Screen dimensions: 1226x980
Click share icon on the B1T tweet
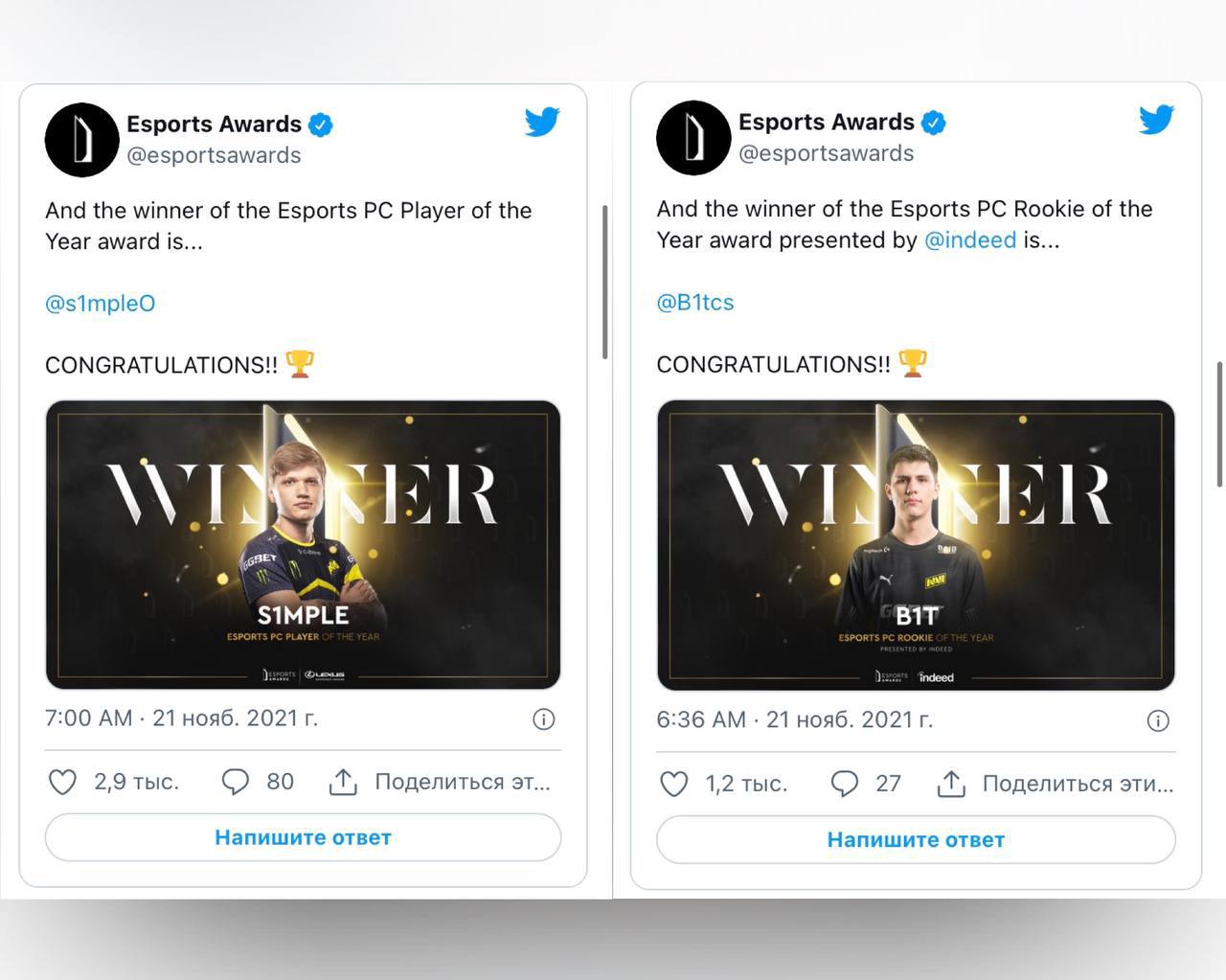pyautogui.click(x=951, y=784)
